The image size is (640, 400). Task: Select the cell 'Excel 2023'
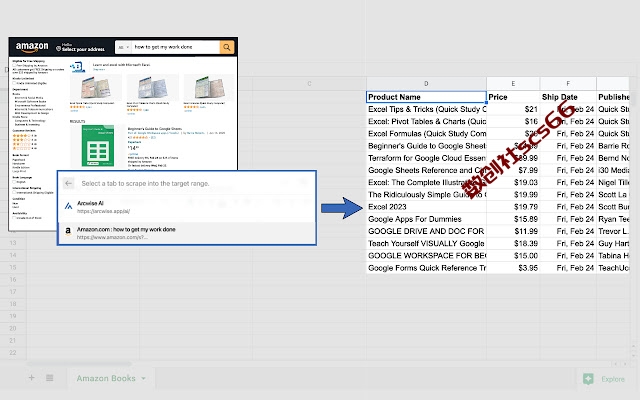(426, 207)
